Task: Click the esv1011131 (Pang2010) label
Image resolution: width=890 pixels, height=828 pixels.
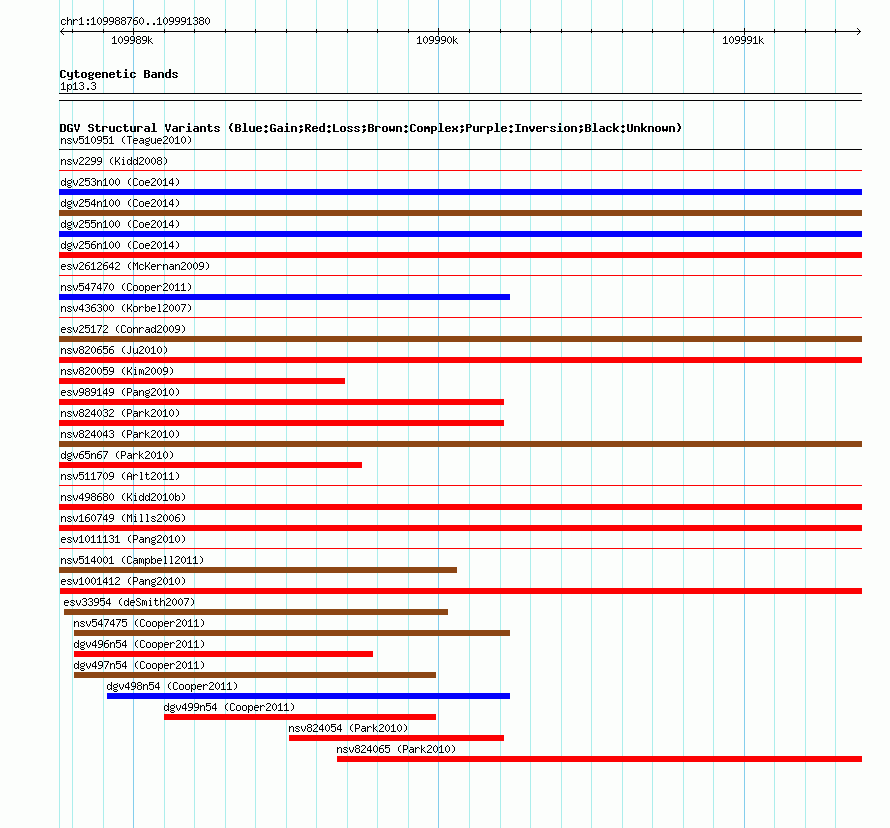Action: click(123, 539)
